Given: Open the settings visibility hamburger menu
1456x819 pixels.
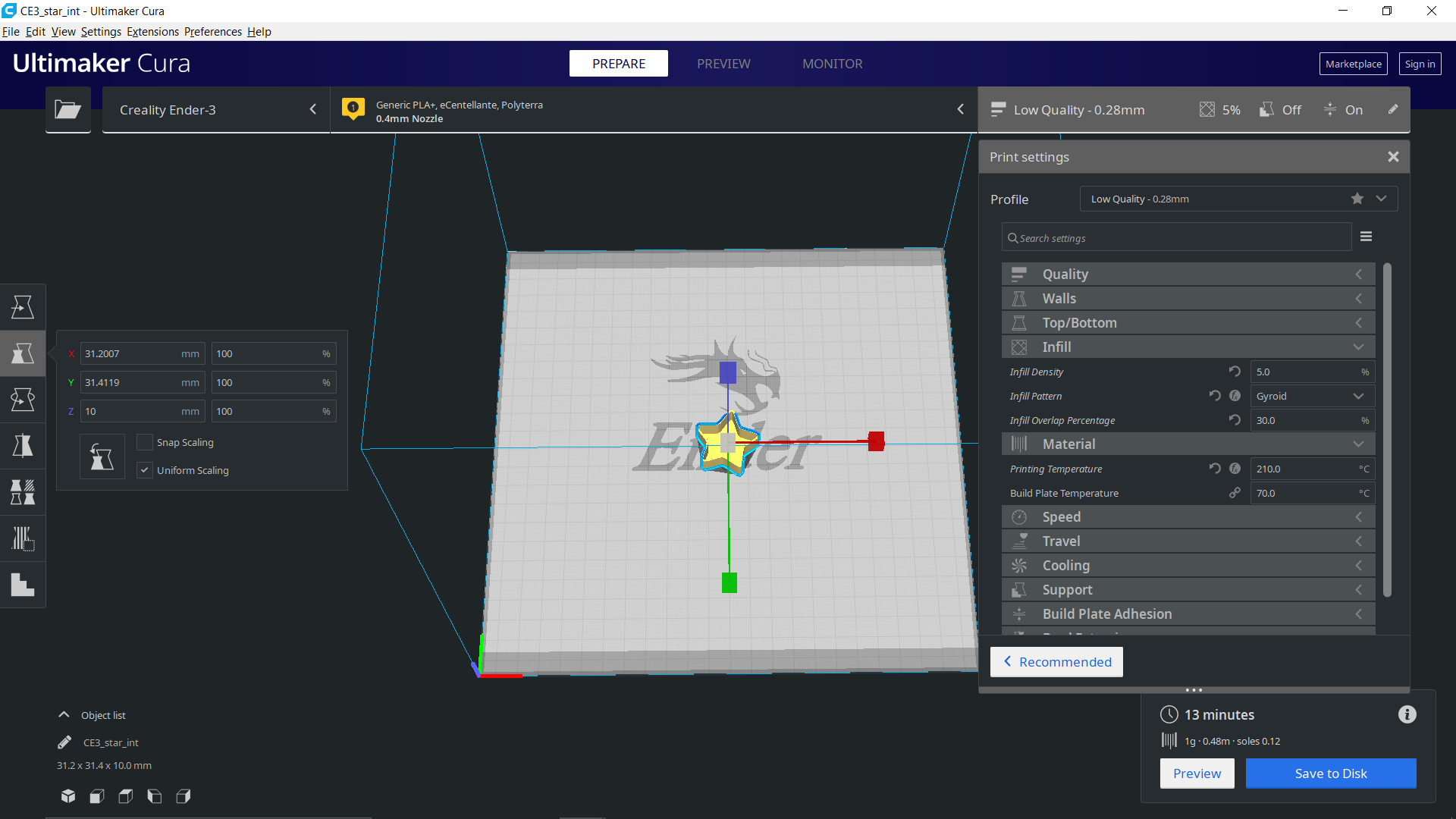Looking at the screenshot, I should (1366, 237).
